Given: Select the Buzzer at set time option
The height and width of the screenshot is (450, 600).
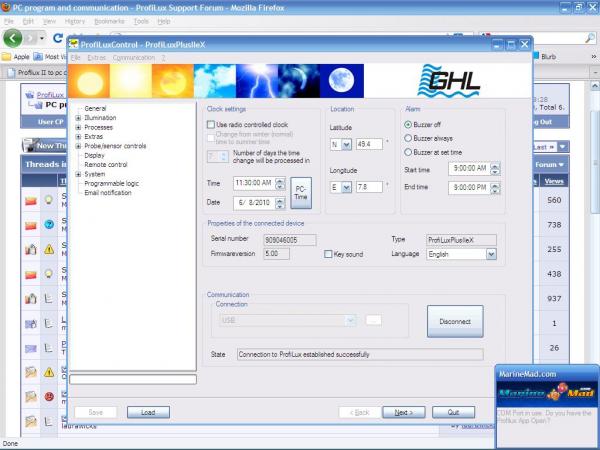Looking at the screenshot, I should (x=408, y=152).
